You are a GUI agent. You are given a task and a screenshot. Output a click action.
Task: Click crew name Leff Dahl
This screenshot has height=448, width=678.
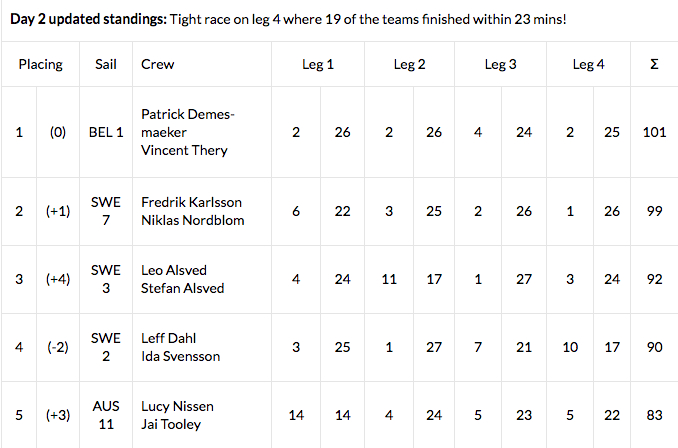[x=170, y=338]
